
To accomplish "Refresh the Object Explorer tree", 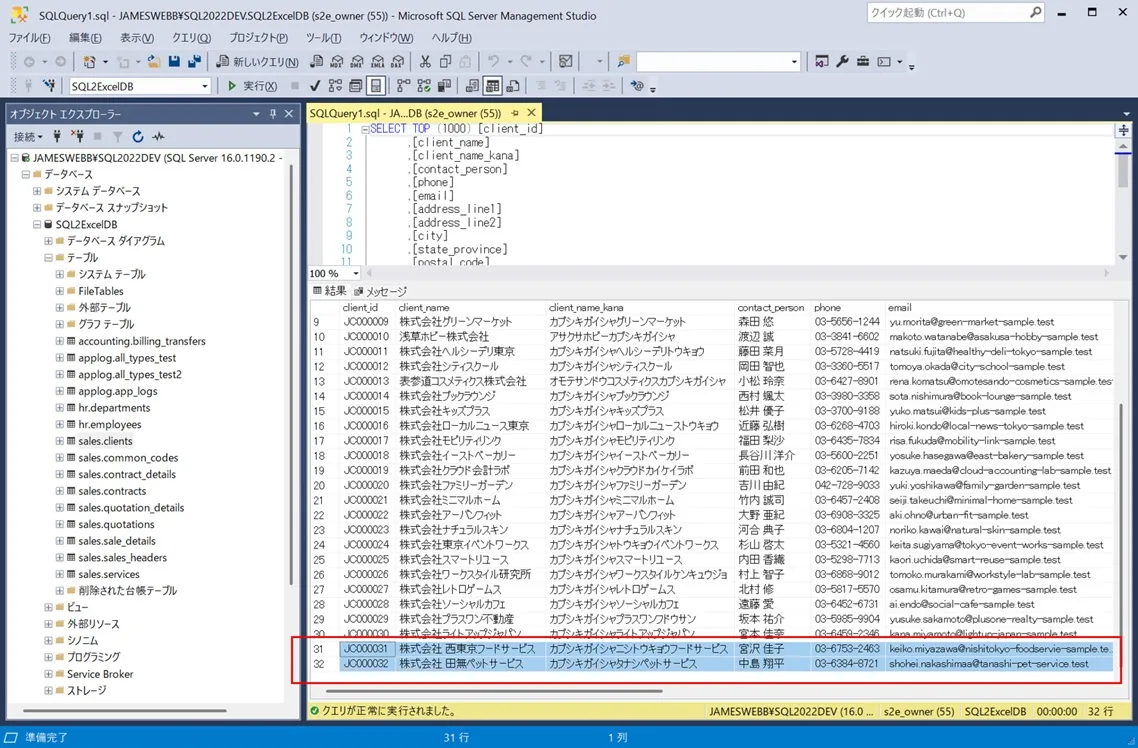I will [138, 136].
